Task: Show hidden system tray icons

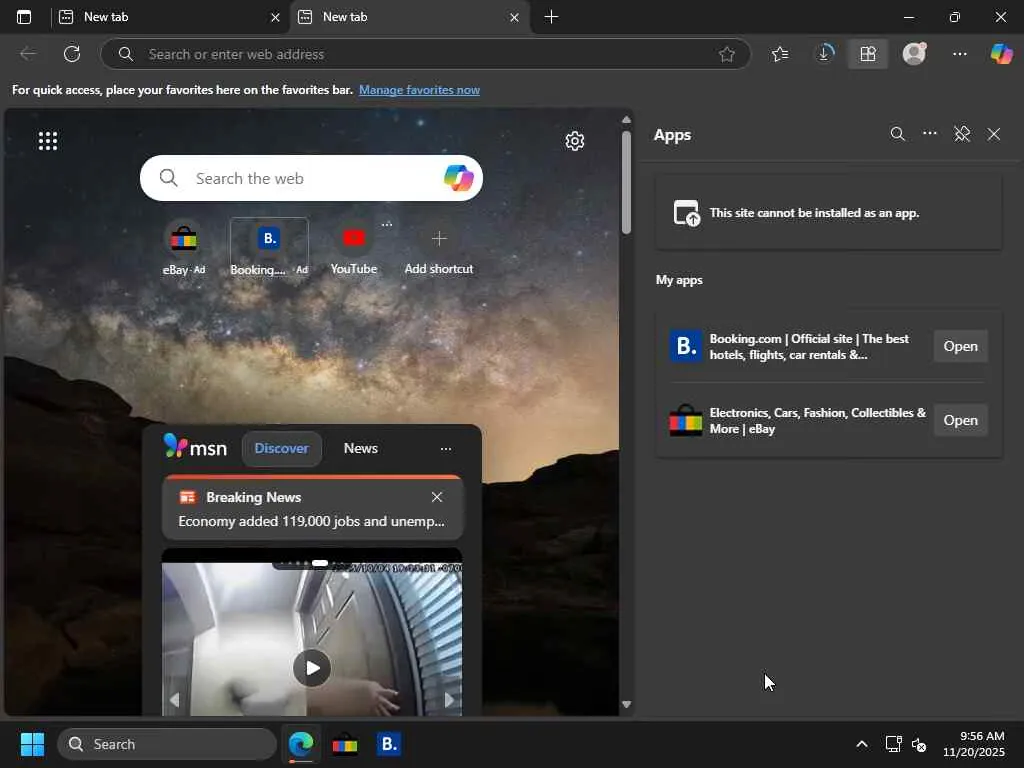Action: point(861,744)
